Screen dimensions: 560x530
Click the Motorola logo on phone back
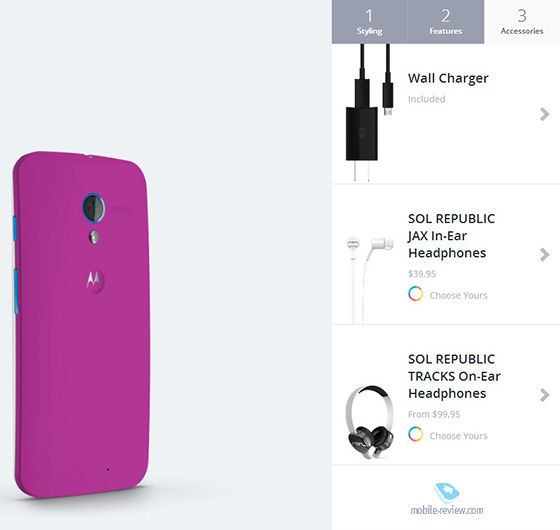click(95, 280)
